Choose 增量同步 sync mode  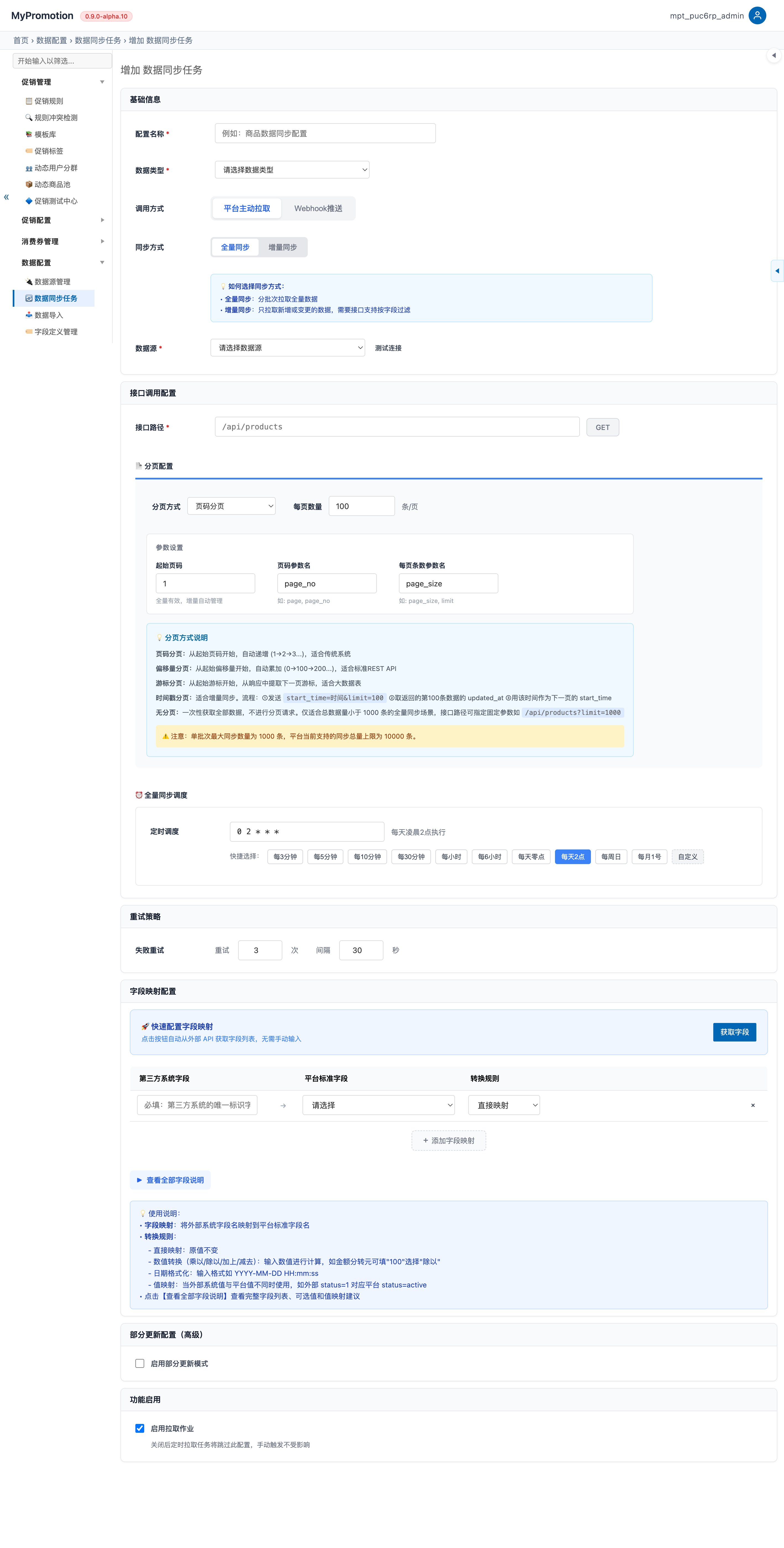282,247
